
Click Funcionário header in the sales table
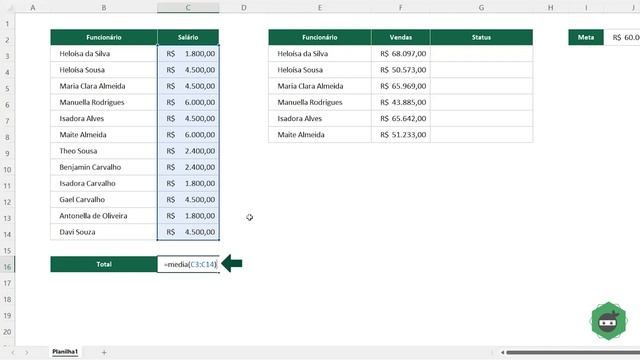320,37
